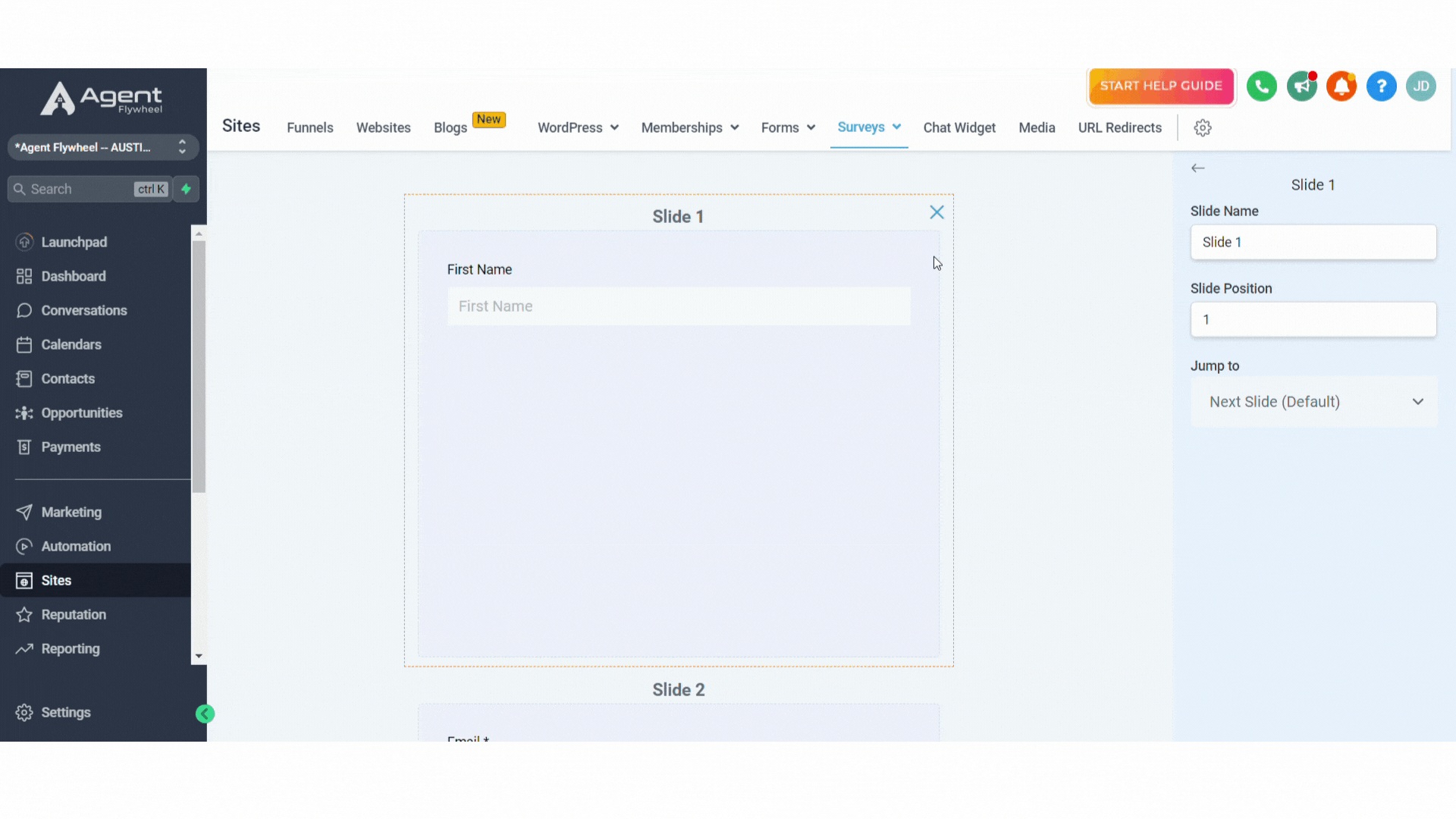Select the Conversations icon in sidebar
This screenshot has height=819, width=1456.
click(x=24, y=310)
